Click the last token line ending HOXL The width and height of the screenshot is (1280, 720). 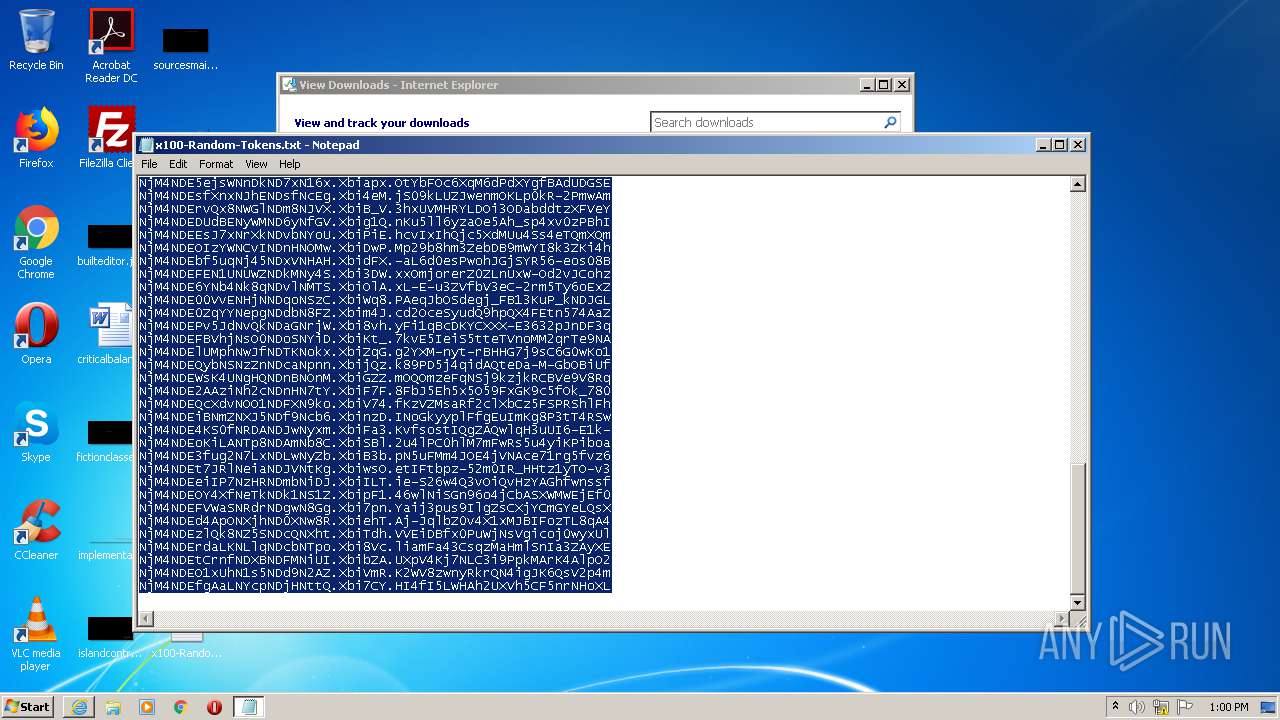click(x=375, y=586)
